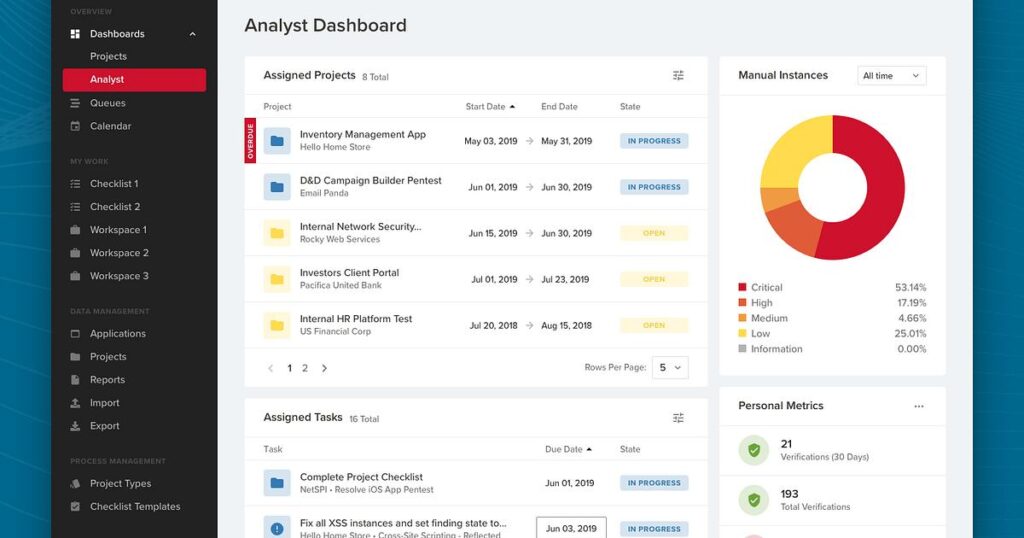The image size is (1024, 538).
Task: Select page 2 of Assigned Projects
Action: [305, 368]
